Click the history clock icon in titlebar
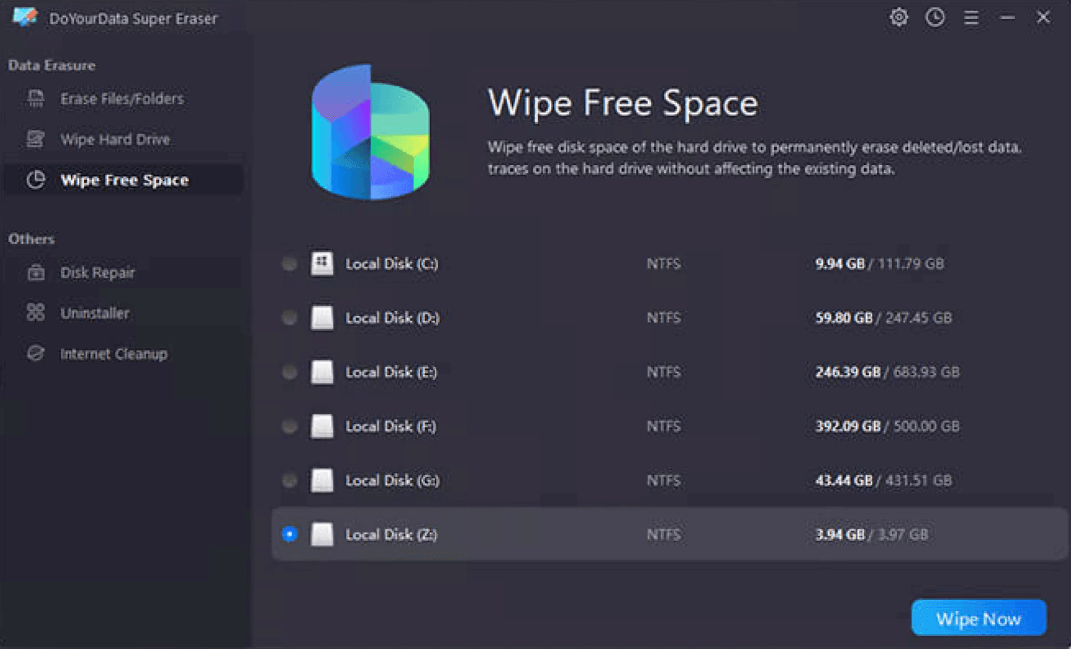The image size is (1071, 649). point(935,17)
